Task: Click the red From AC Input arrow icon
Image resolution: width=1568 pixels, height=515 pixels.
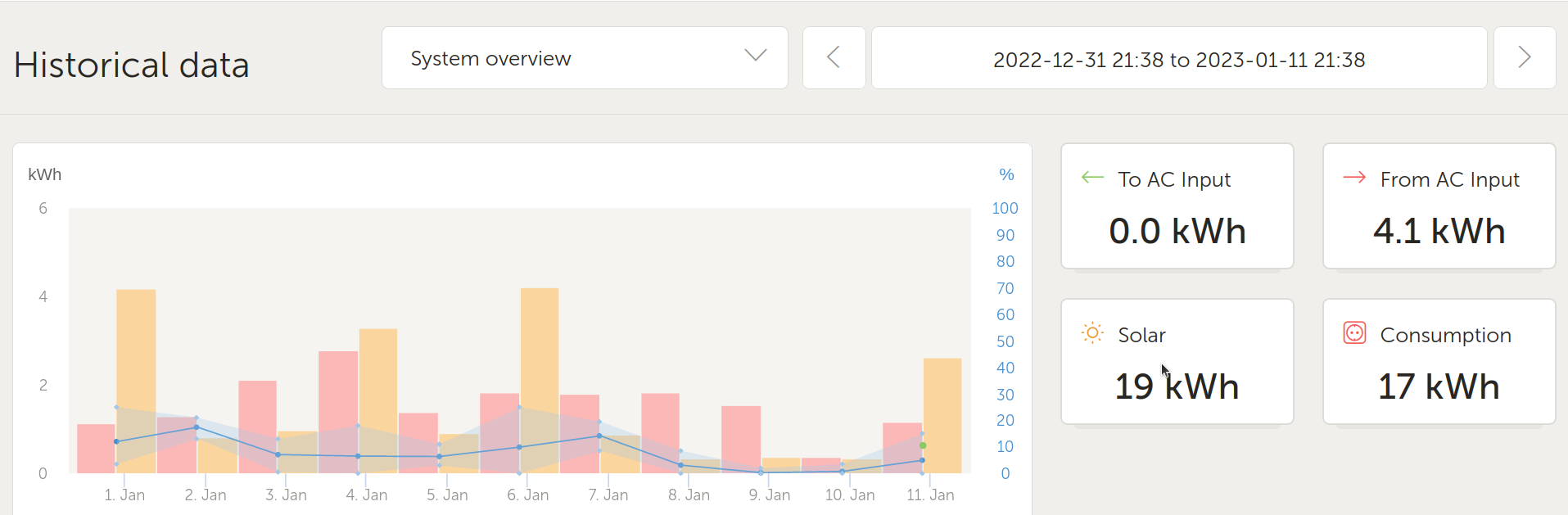Action: click(x=1354, y=177)
